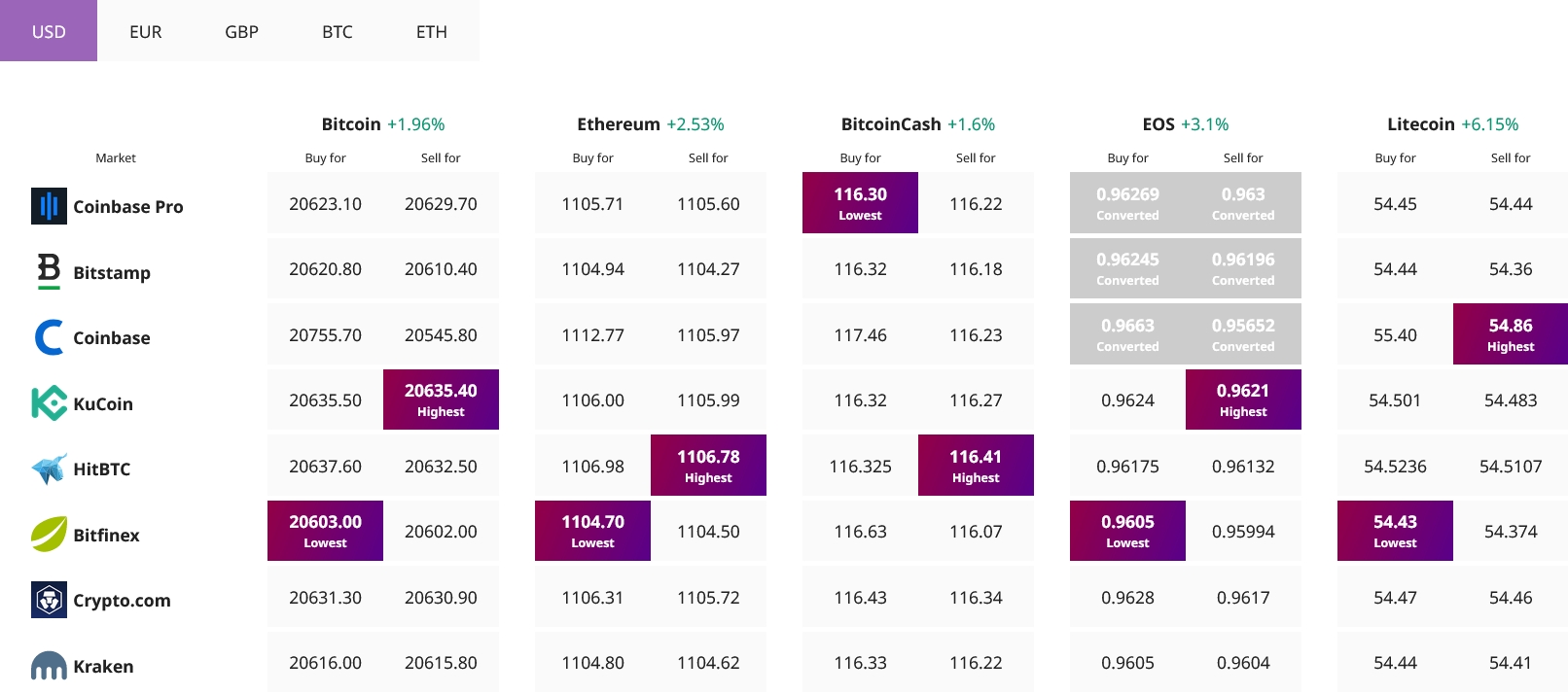
Task: Select KuCoin's highest Bitcoin sell price 20635.40
Action: point(441,400)
